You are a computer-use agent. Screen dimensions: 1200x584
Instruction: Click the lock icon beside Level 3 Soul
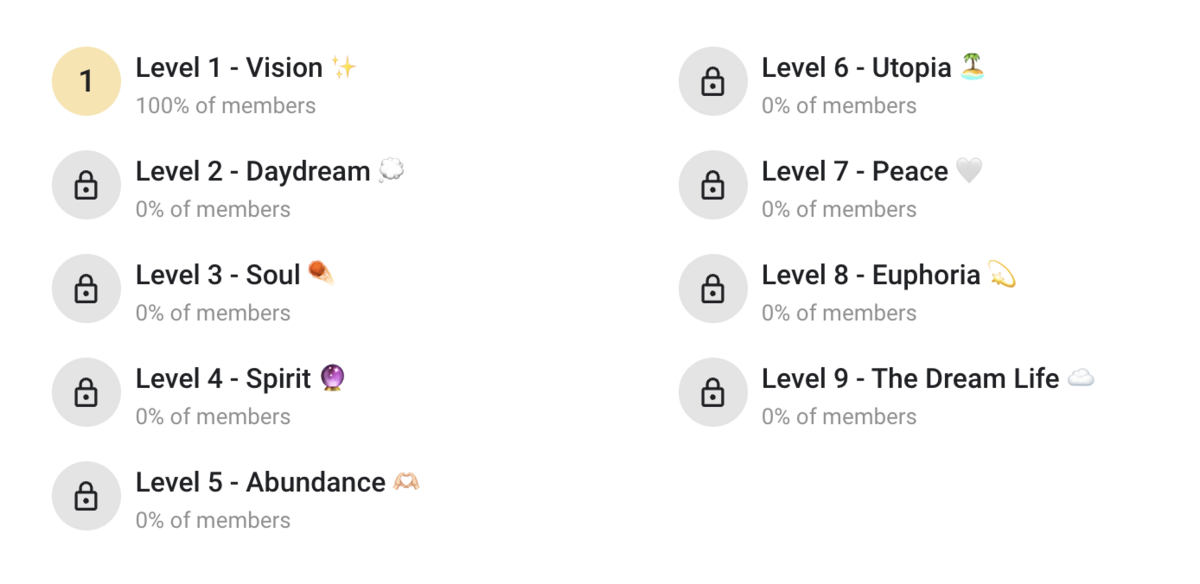[86, 289]
